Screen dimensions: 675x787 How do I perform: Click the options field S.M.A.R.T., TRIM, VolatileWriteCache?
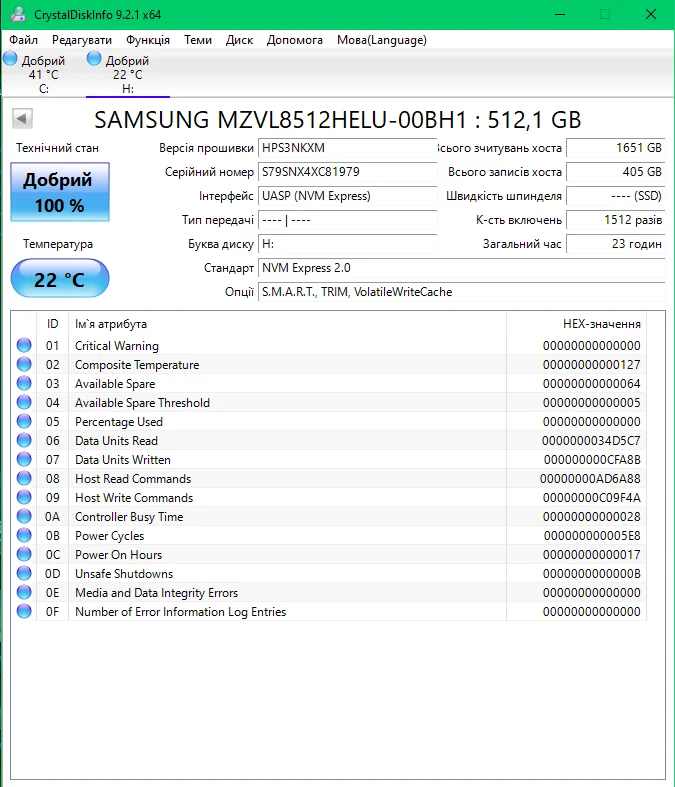461,292
